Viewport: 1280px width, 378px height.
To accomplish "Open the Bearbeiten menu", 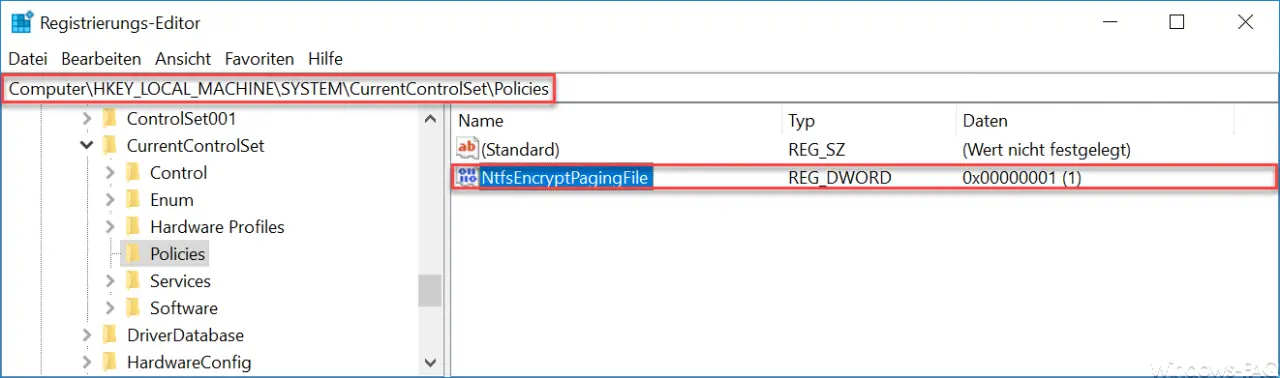I will pyautogui.click(x=101, y=59).
